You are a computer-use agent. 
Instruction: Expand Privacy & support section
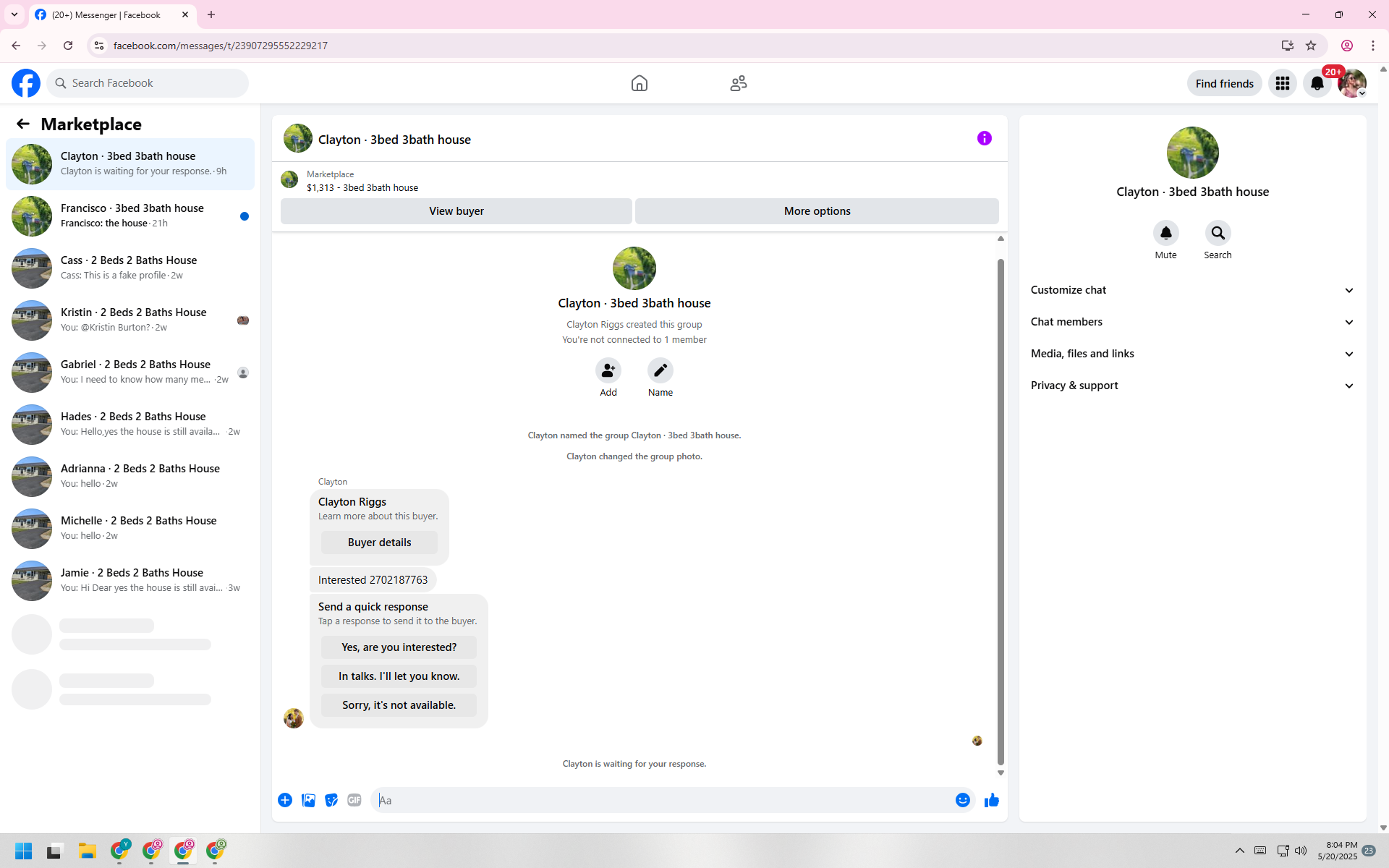[1192, 386]
